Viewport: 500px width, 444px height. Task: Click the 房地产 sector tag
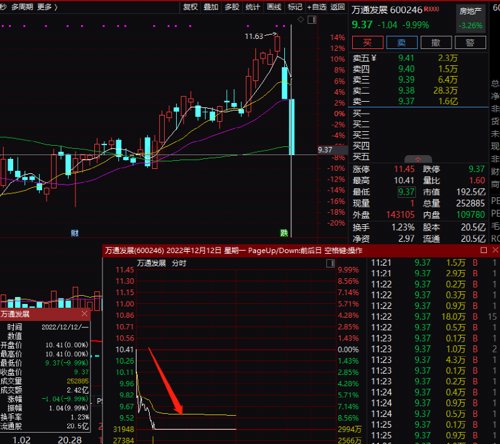pos(470,11)
